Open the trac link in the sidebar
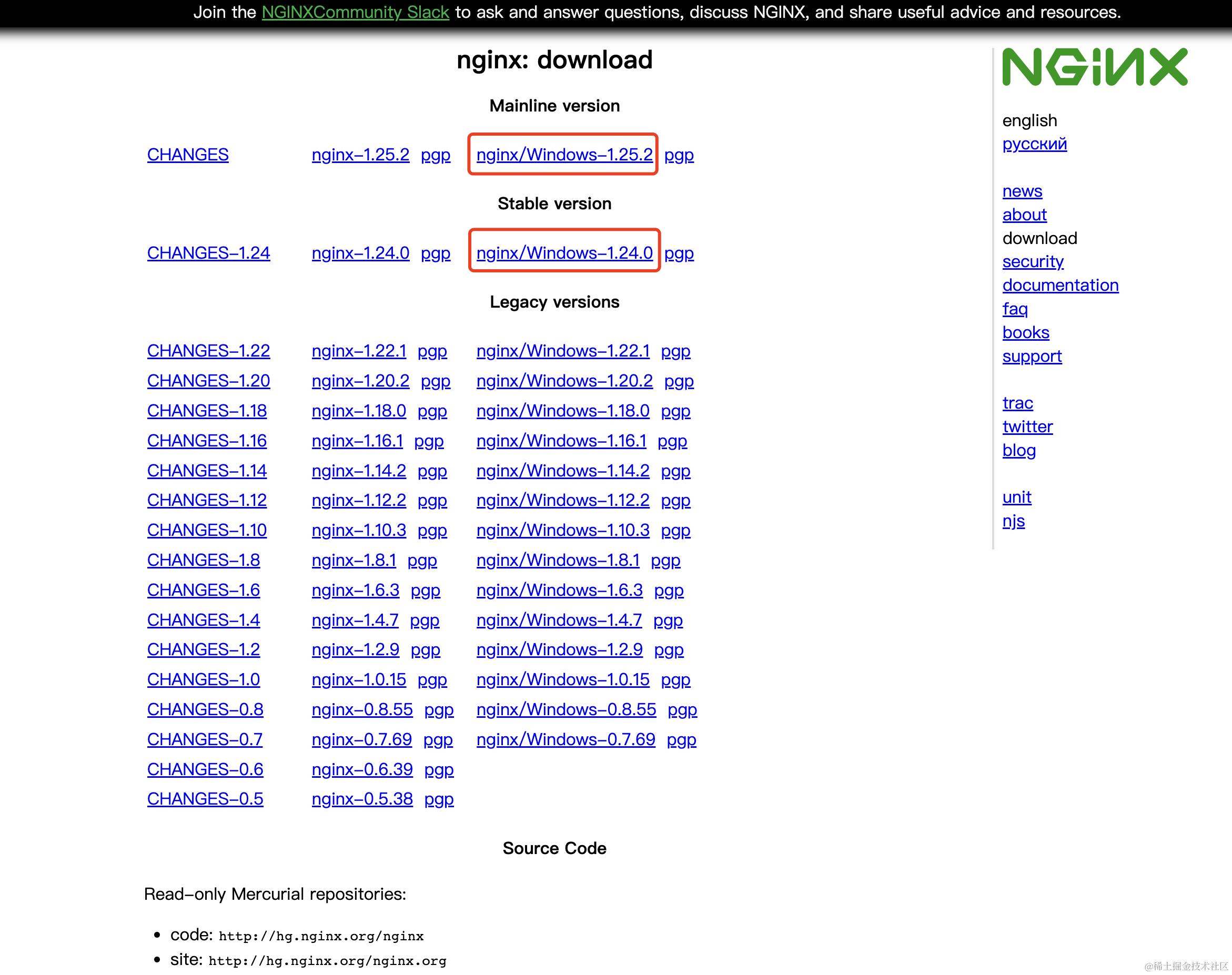Screen dimensions: 1232x975 tap(1017, 403)
